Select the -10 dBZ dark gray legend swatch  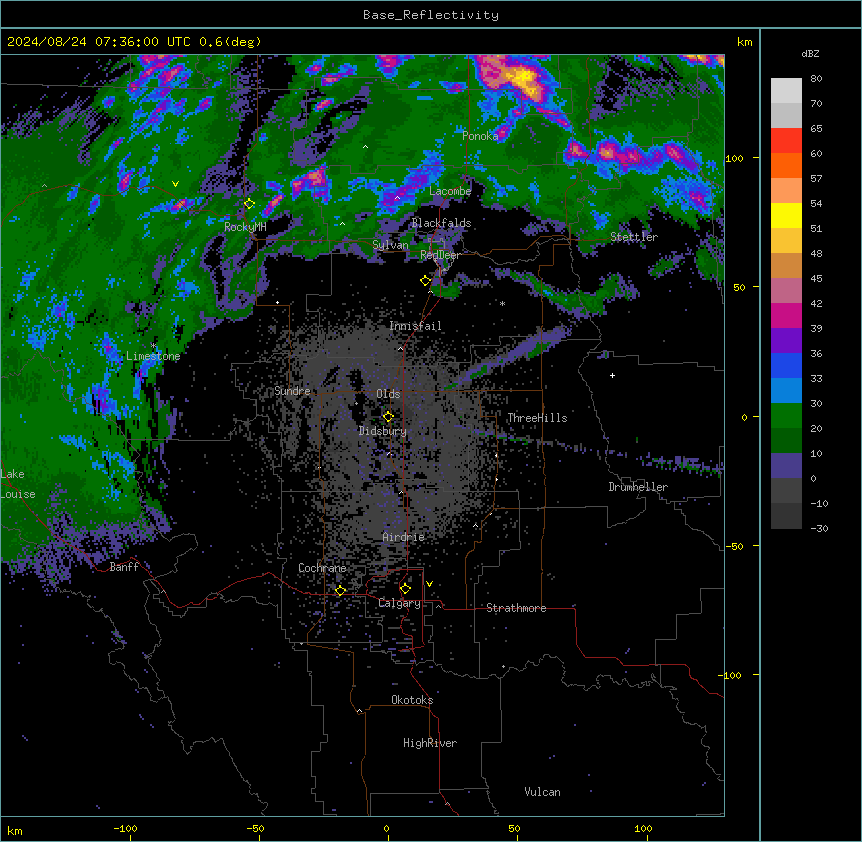[786, 516]
